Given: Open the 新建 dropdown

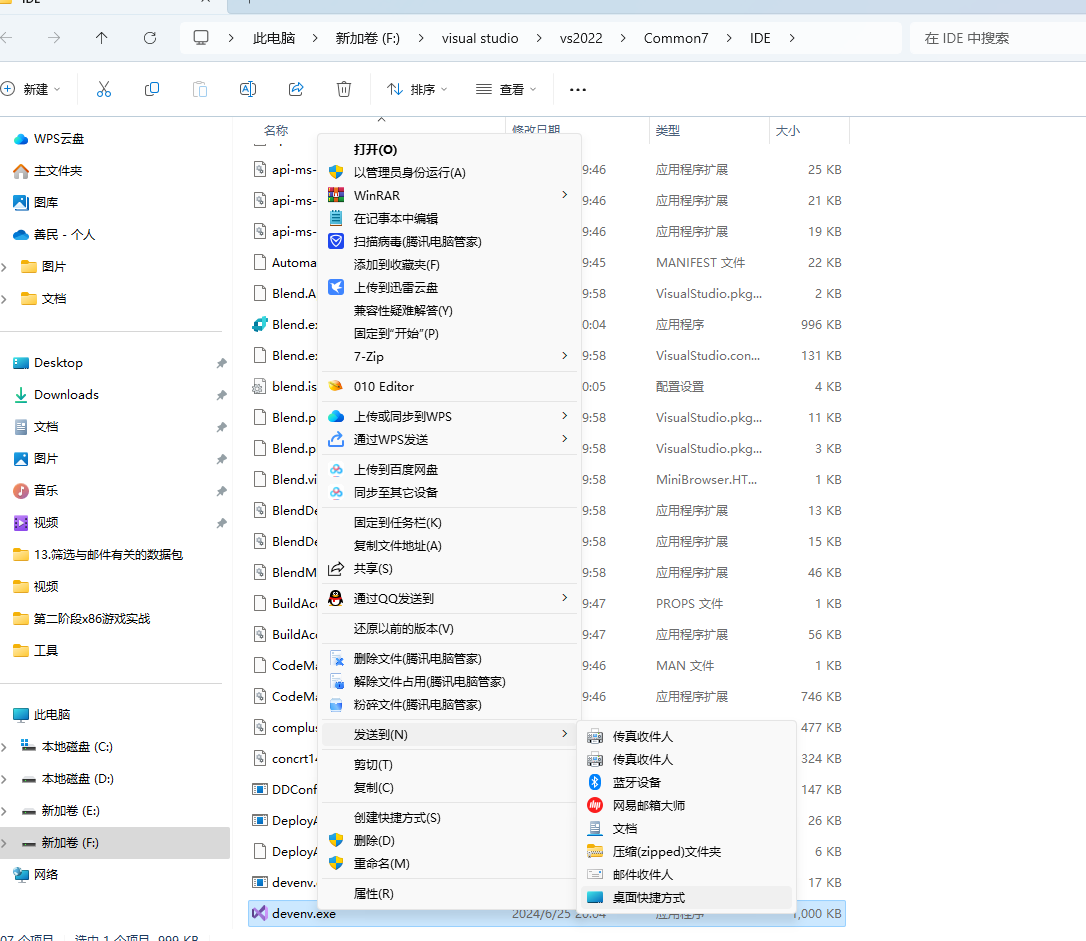Looking at the screenshot, I should (32, 89).
